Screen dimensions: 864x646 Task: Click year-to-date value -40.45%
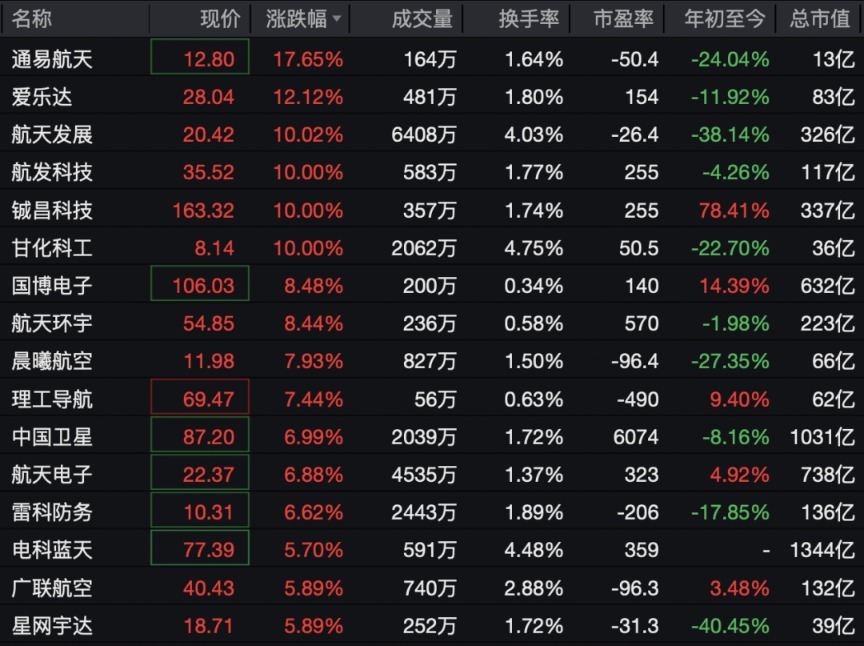(730, 626)
